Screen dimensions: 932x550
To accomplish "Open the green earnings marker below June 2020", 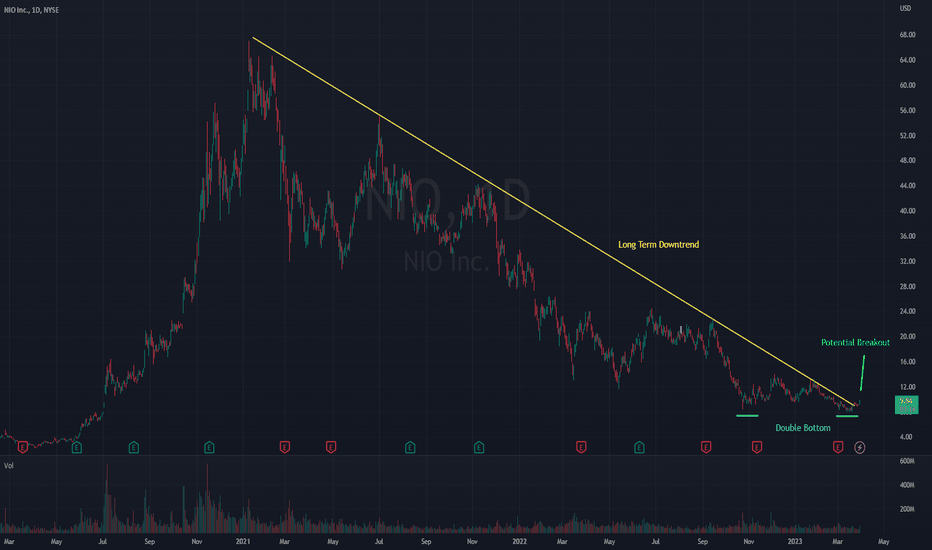I will [x=76, y=447].
